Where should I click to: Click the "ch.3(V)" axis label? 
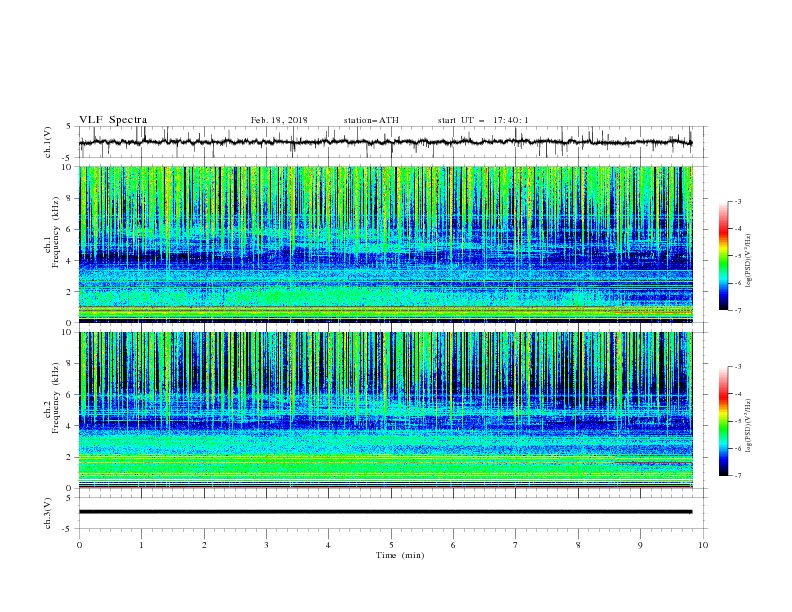[x=48, y=513]
